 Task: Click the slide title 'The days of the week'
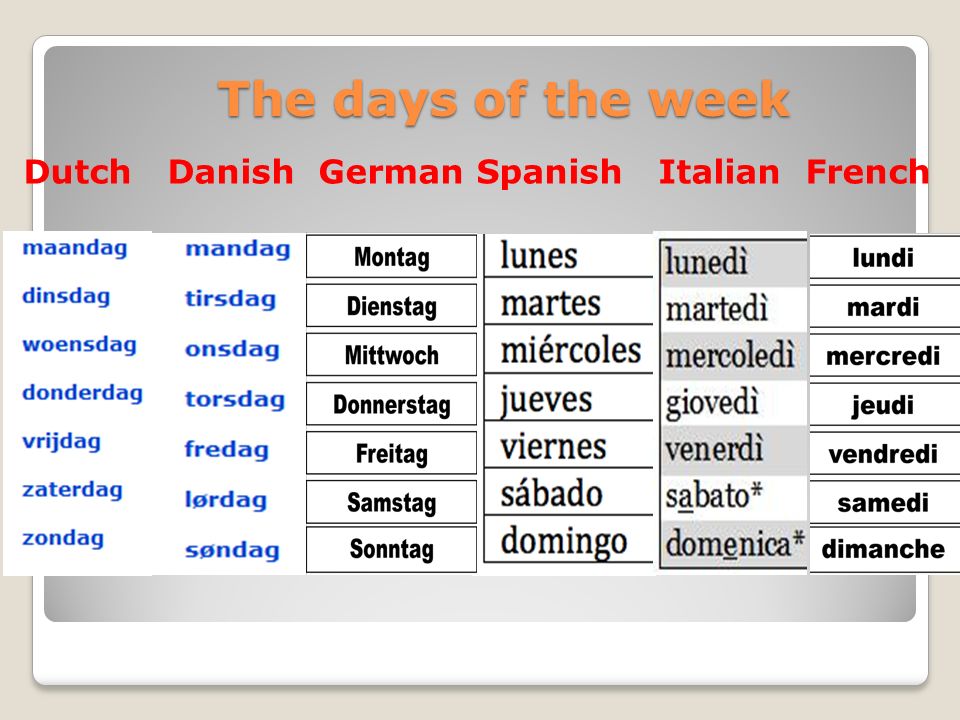coord(504,99)
